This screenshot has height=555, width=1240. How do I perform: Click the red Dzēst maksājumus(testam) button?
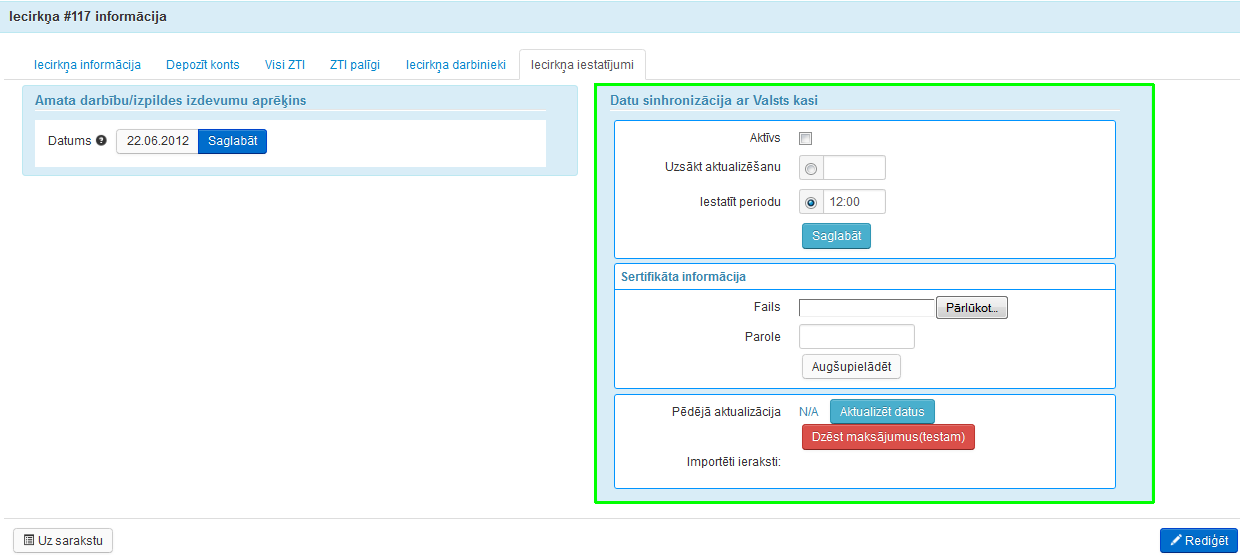point(888,437)
